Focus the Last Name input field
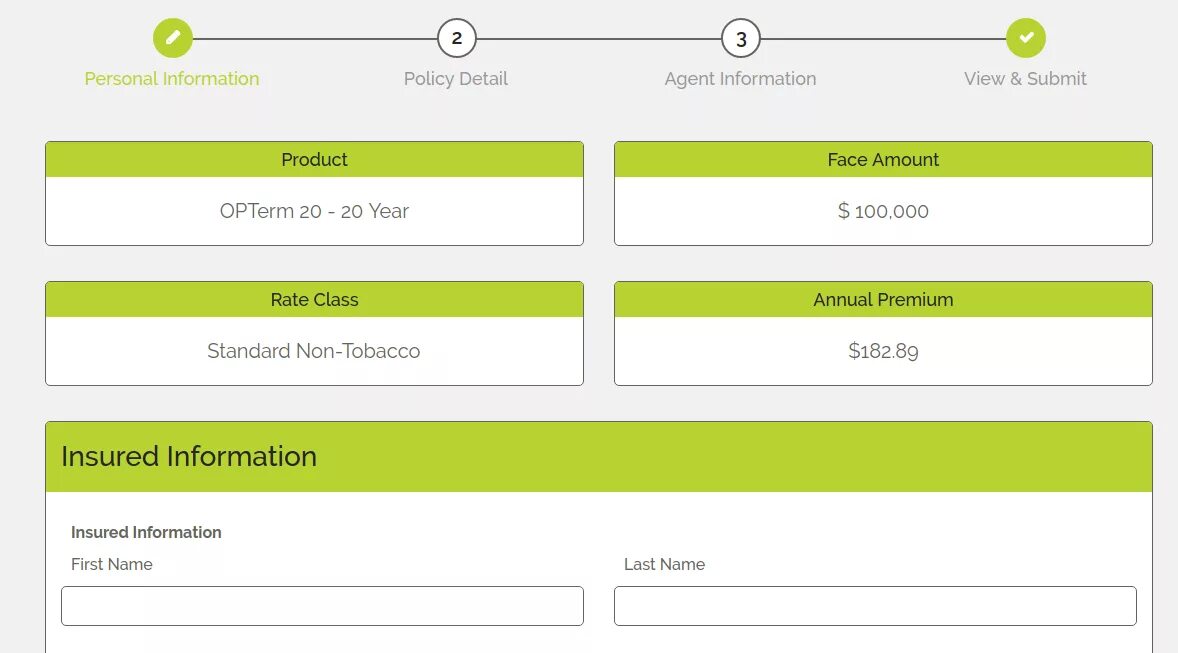Viewport: 1178px width, 653px height. coord(875,606)
